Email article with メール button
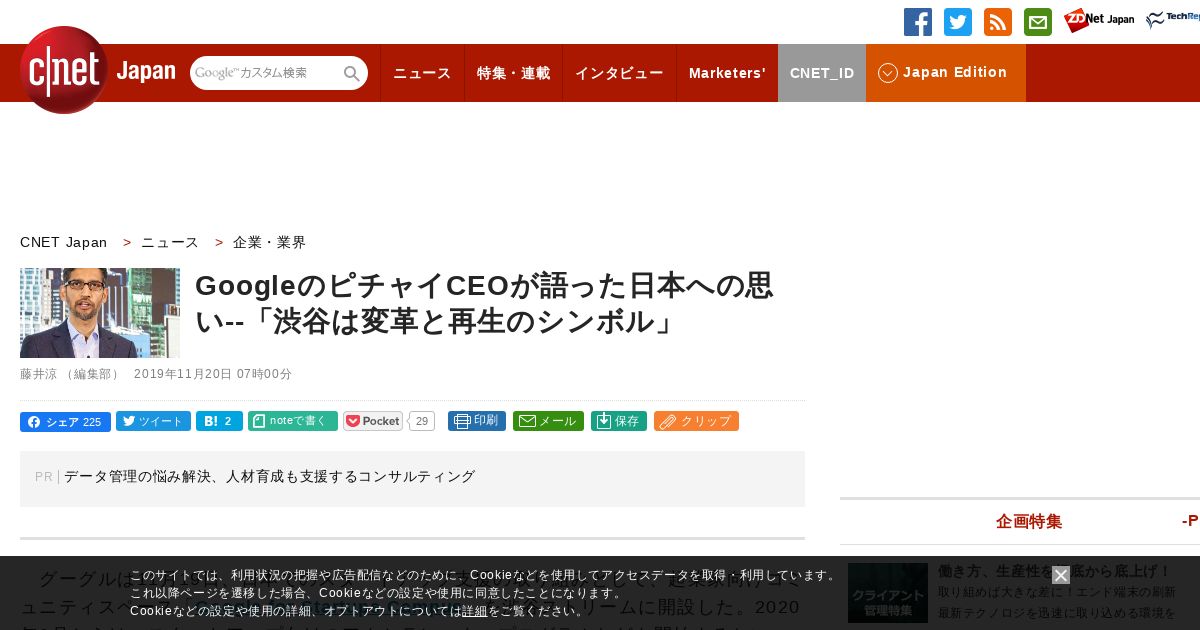Viewport: 1200px width, 630px height. click(x=548, y=421)
